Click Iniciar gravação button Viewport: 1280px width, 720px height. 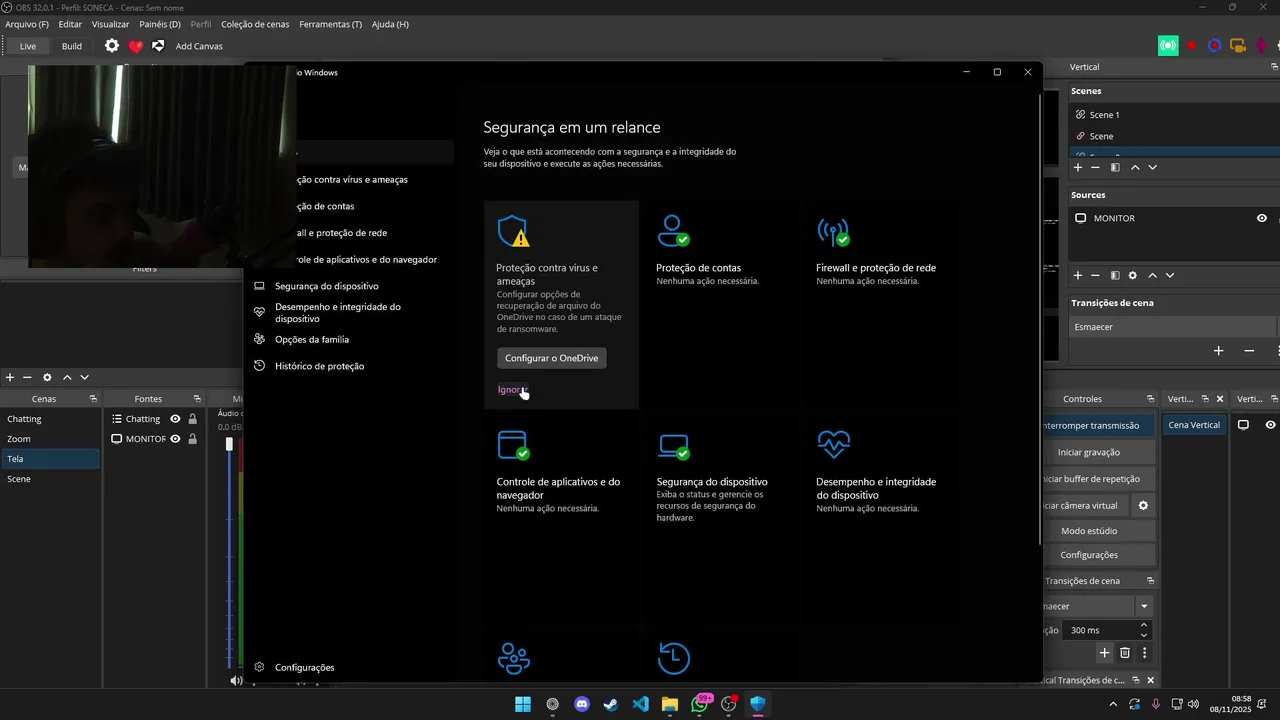(1089, 452)
